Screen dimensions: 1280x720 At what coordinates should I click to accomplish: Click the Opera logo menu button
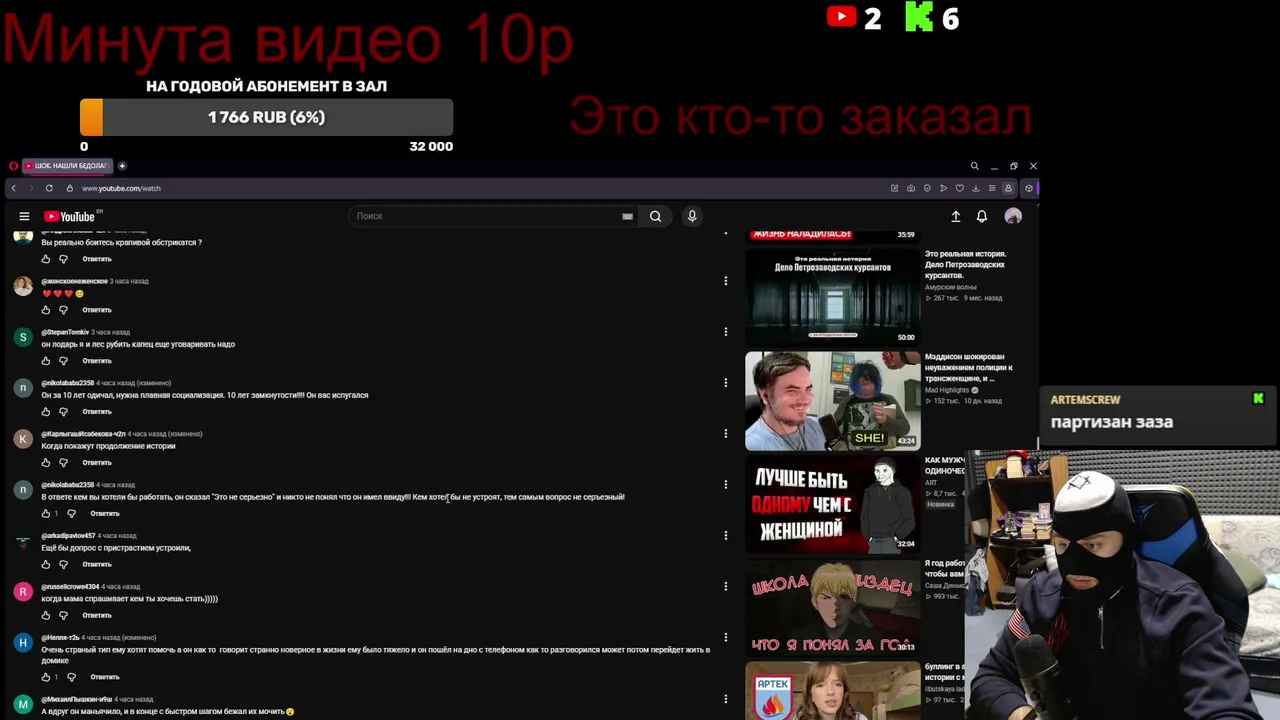click(13, 166)
